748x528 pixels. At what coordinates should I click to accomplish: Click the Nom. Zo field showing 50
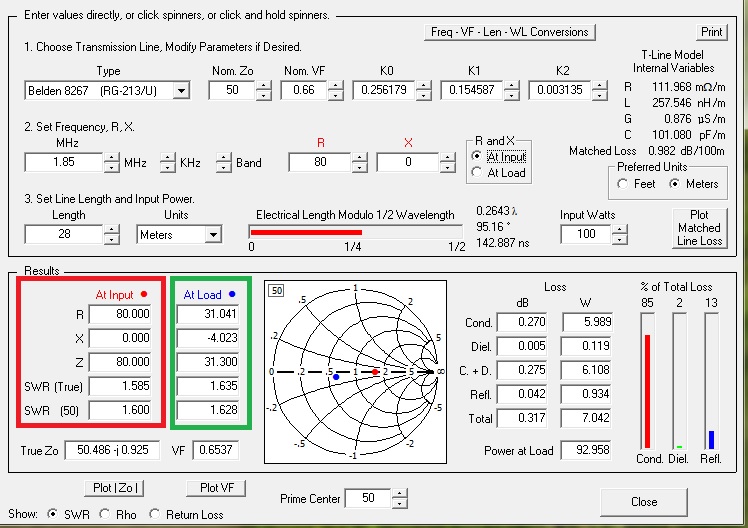pyautogui.click(x=232, y=90)
